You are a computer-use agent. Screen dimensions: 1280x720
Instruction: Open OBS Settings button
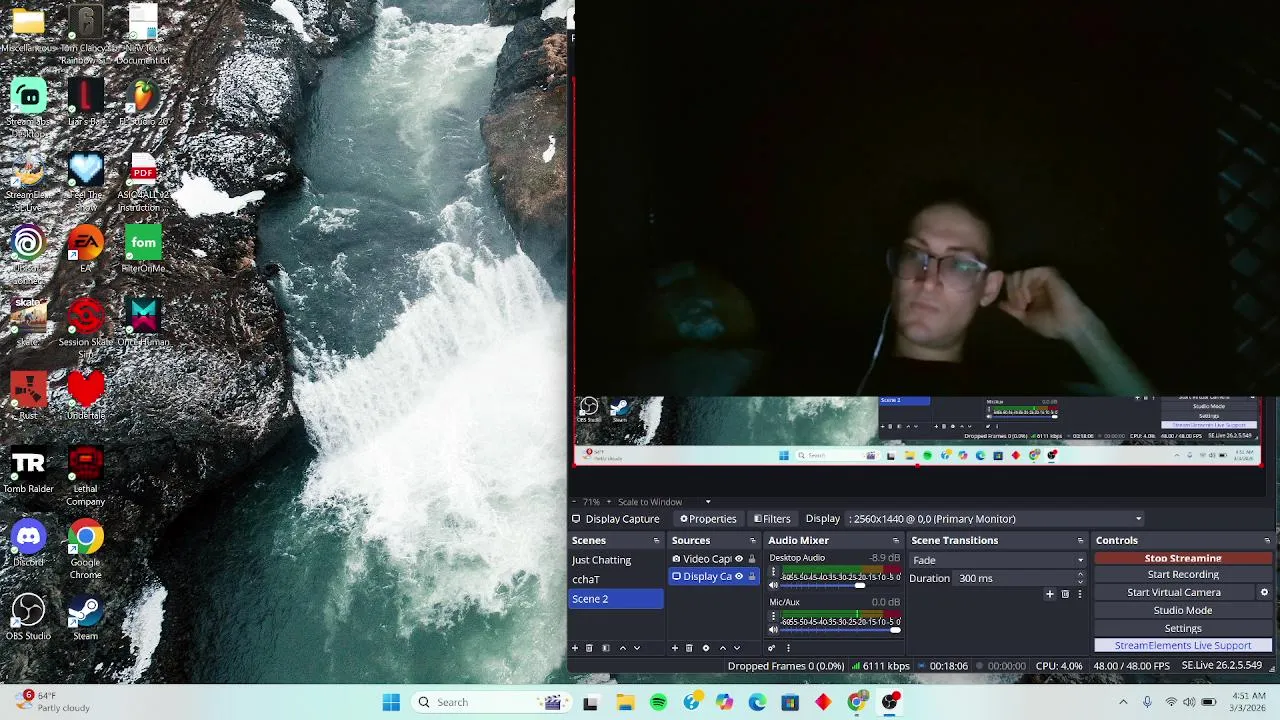coord(1183,628)
